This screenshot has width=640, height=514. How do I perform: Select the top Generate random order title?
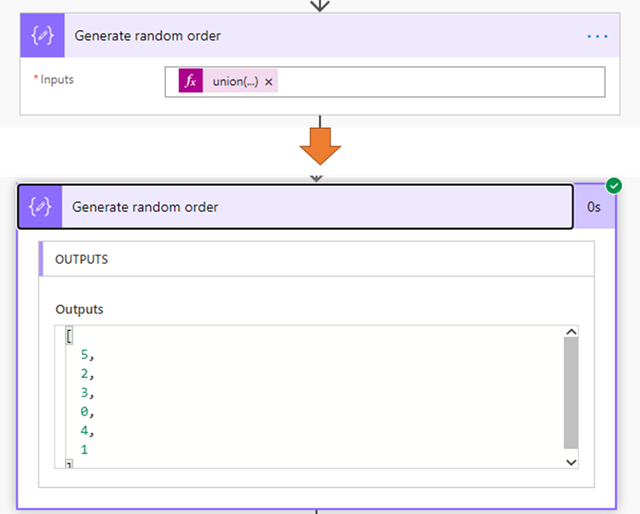click(x=147, y=36)
